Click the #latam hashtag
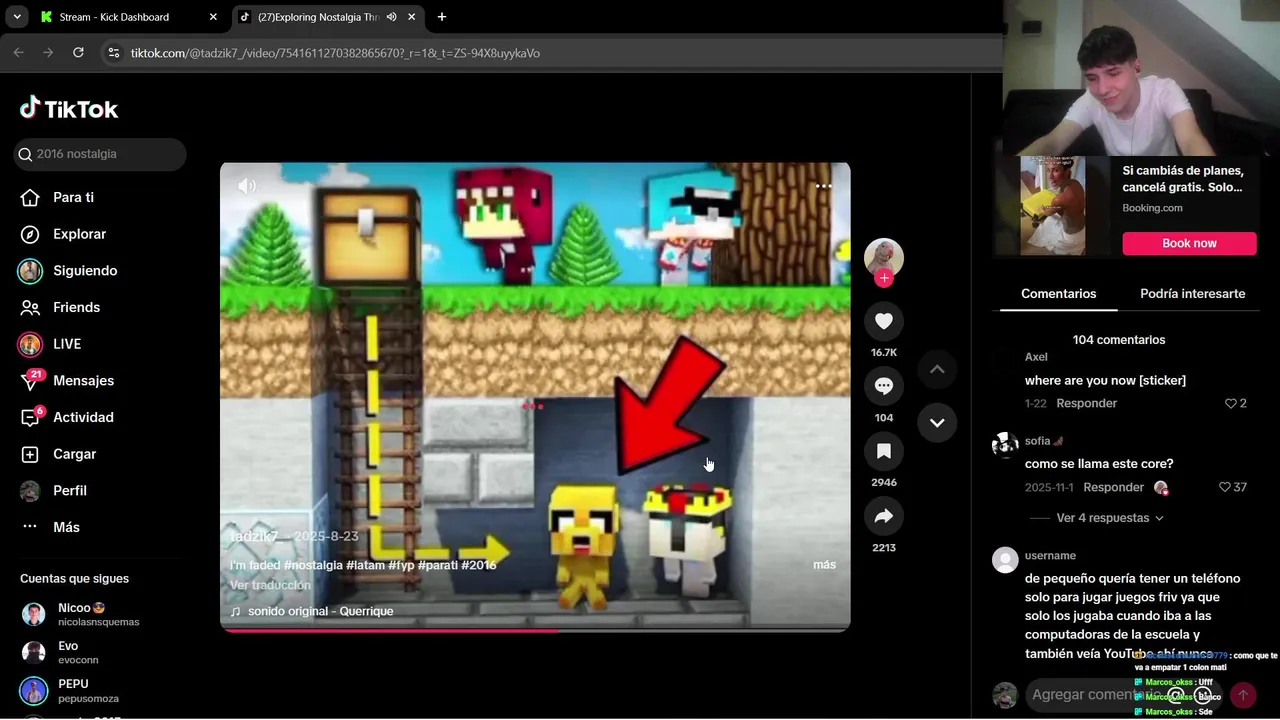Image resolution: width=1280 pixels, height=720 pixels. (364, 565)
